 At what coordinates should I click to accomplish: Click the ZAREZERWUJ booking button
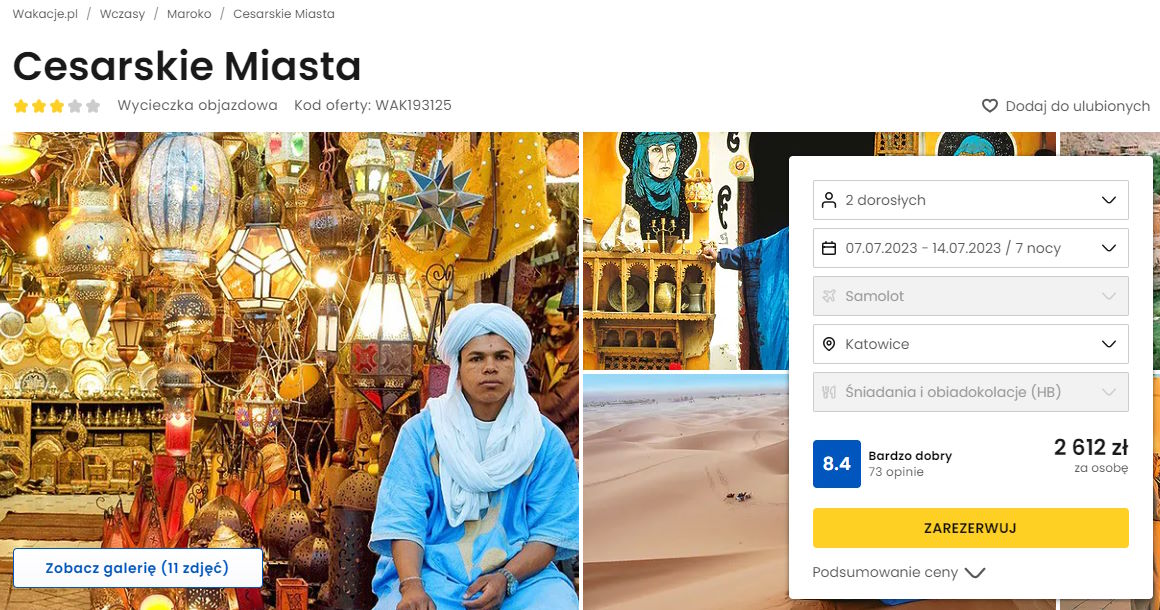pos(971,528)
